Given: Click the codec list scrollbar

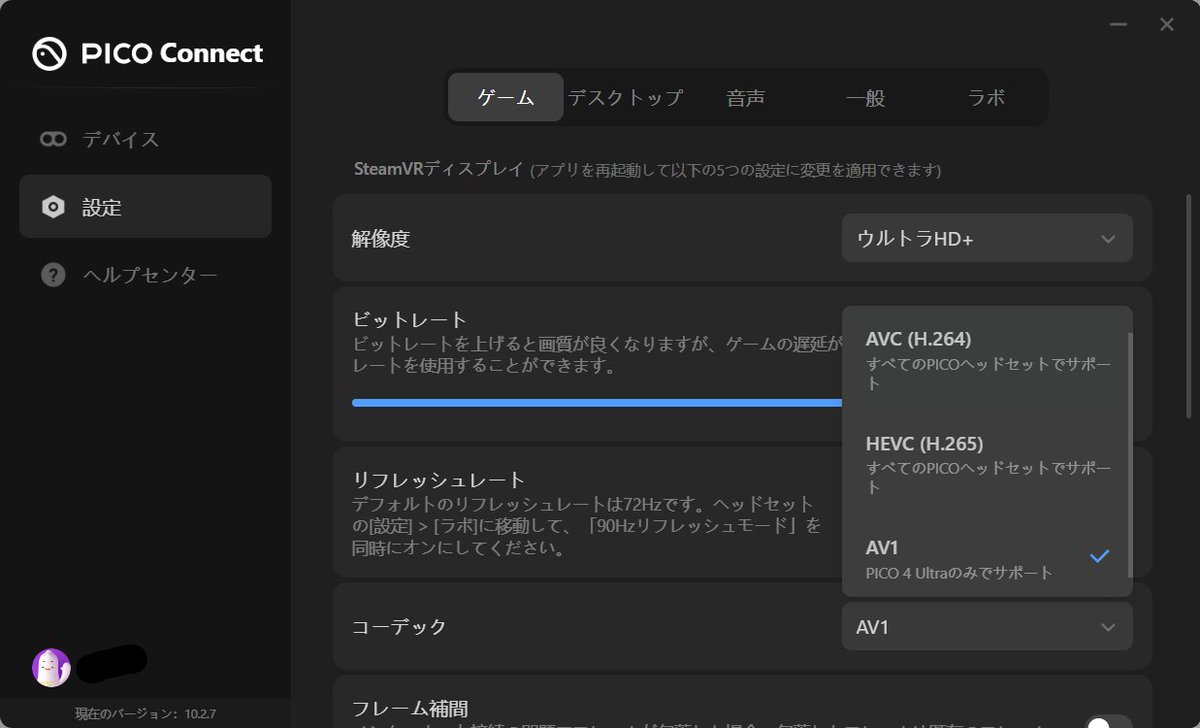Looking at the screenshot, I should click(x=1131, y=455).
